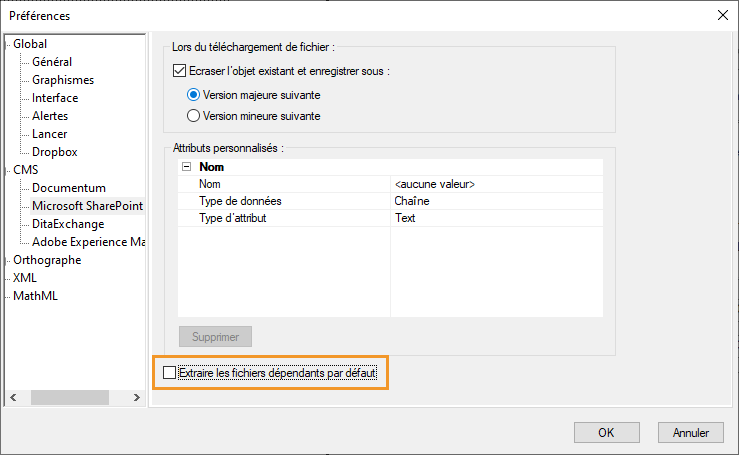739x455 pixels.
Task: Click the Nom value field
Action: tap(497, 185)
